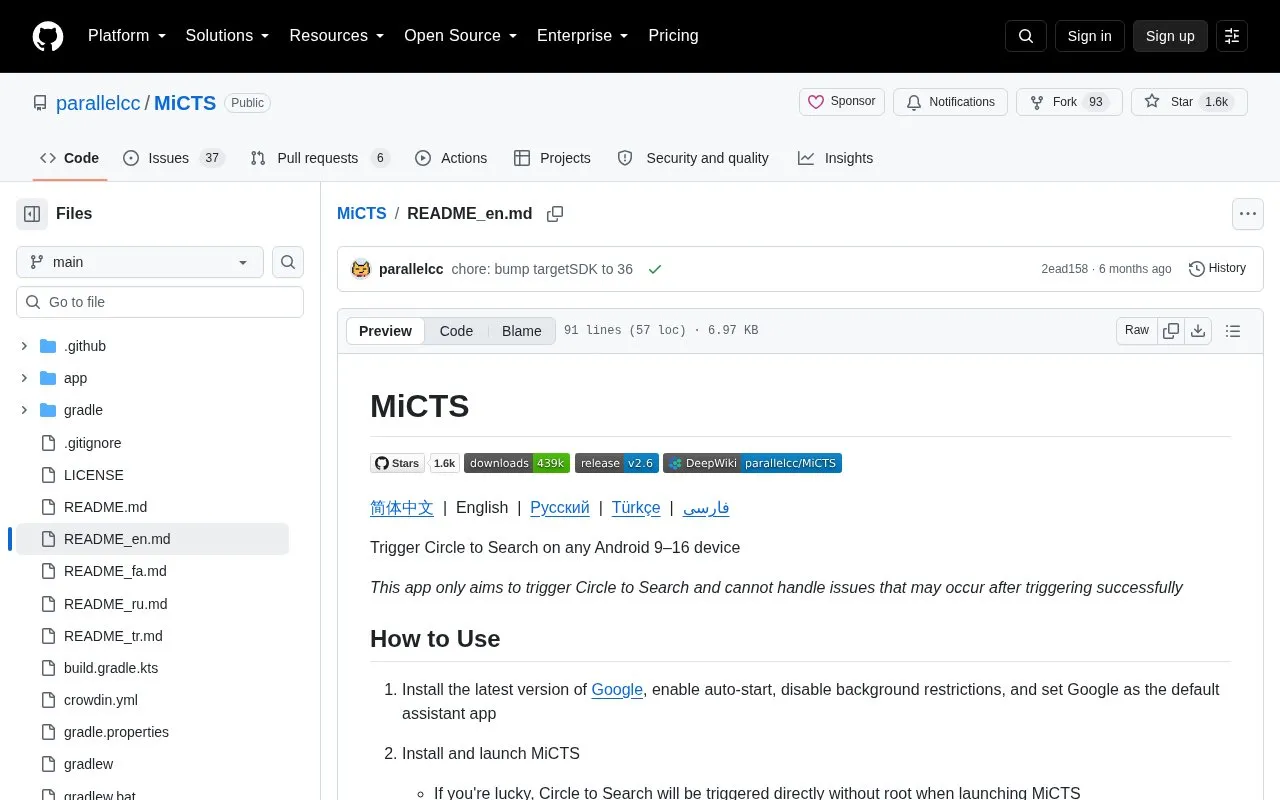Open the search magnifier in header
Image resolution: width=1280 pixels, height=800 pixels.
[1026, 36]
